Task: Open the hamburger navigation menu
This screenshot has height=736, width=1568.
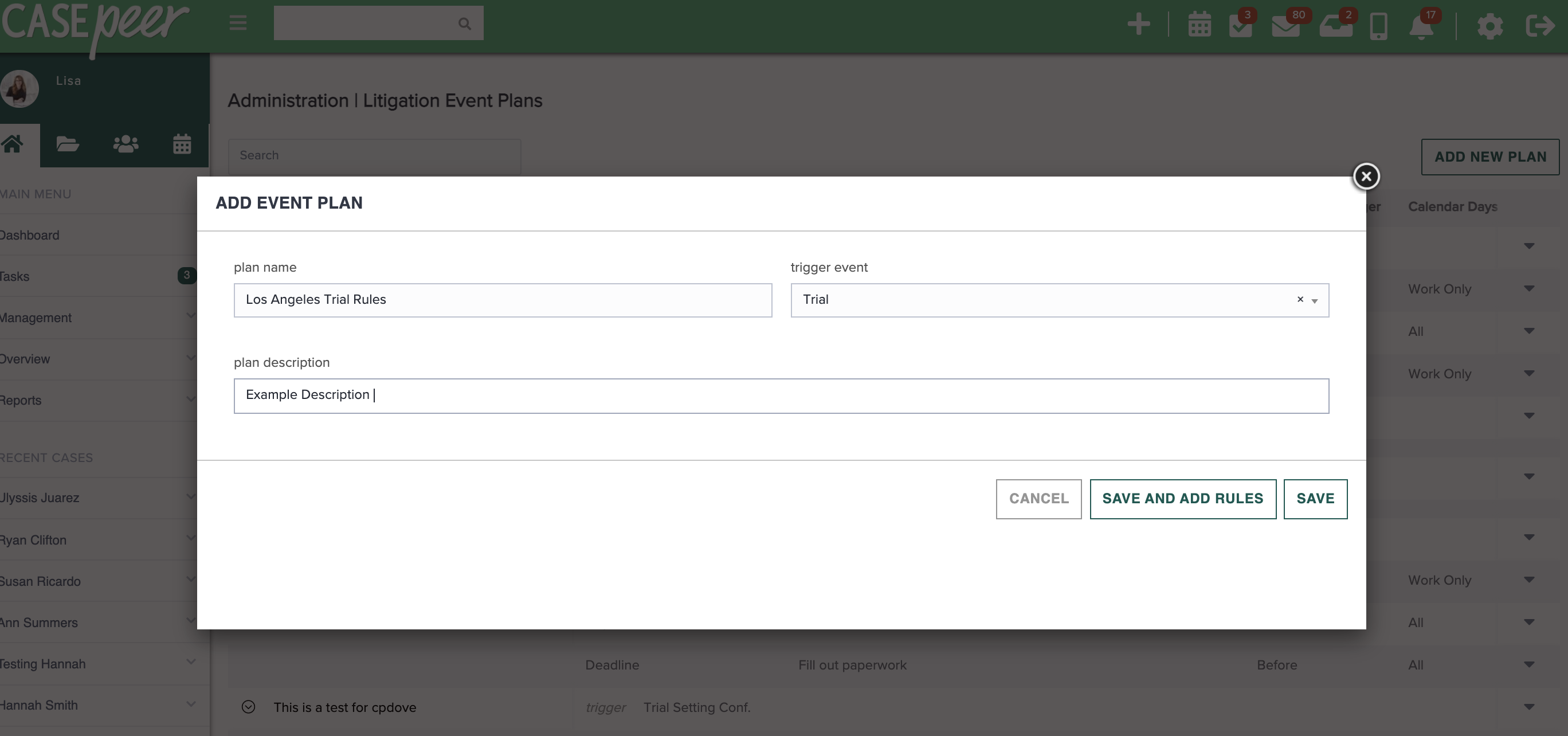Action: pyautogui.click(x=237, y=23)
